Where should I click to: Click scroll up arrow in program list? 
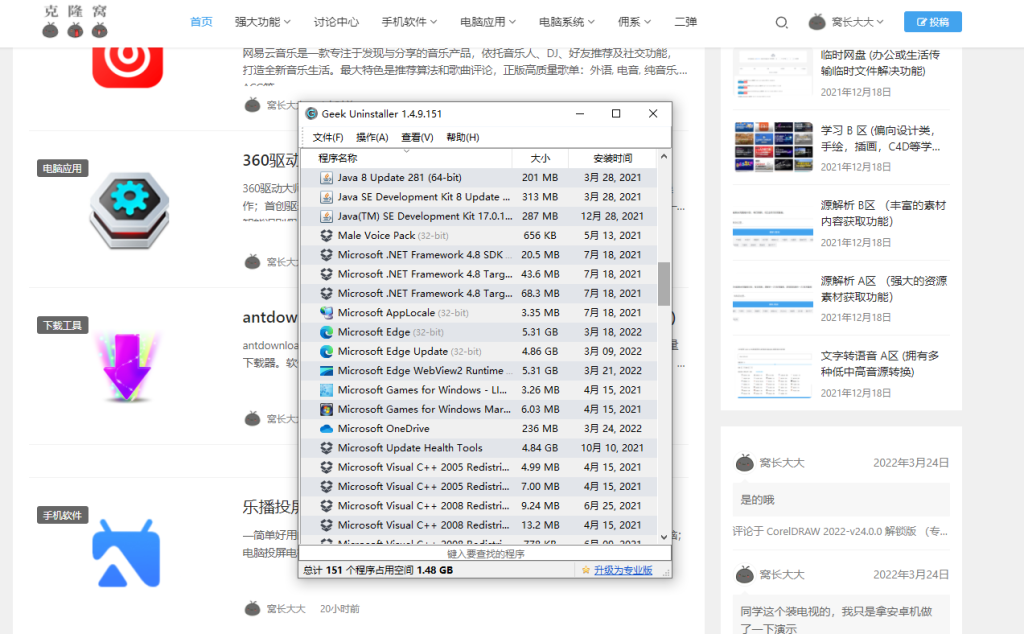pos(664,157)
